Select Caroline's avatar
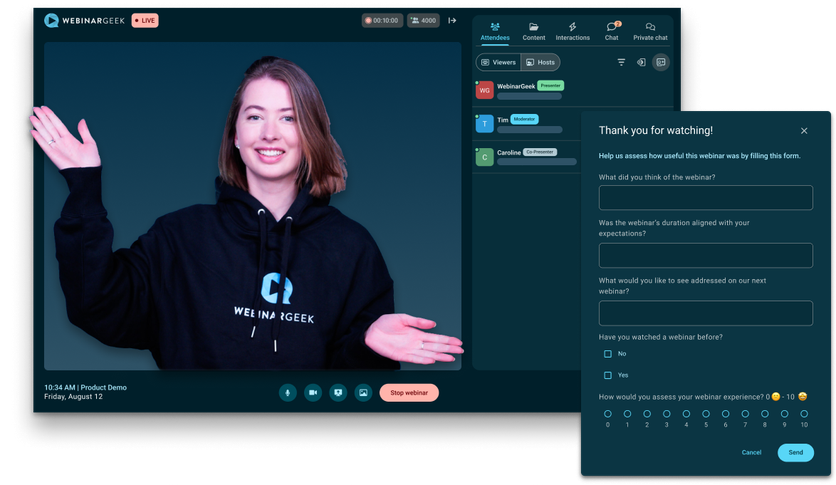The height and width of the screenshot is (485, 836). [x=484, y=157]
